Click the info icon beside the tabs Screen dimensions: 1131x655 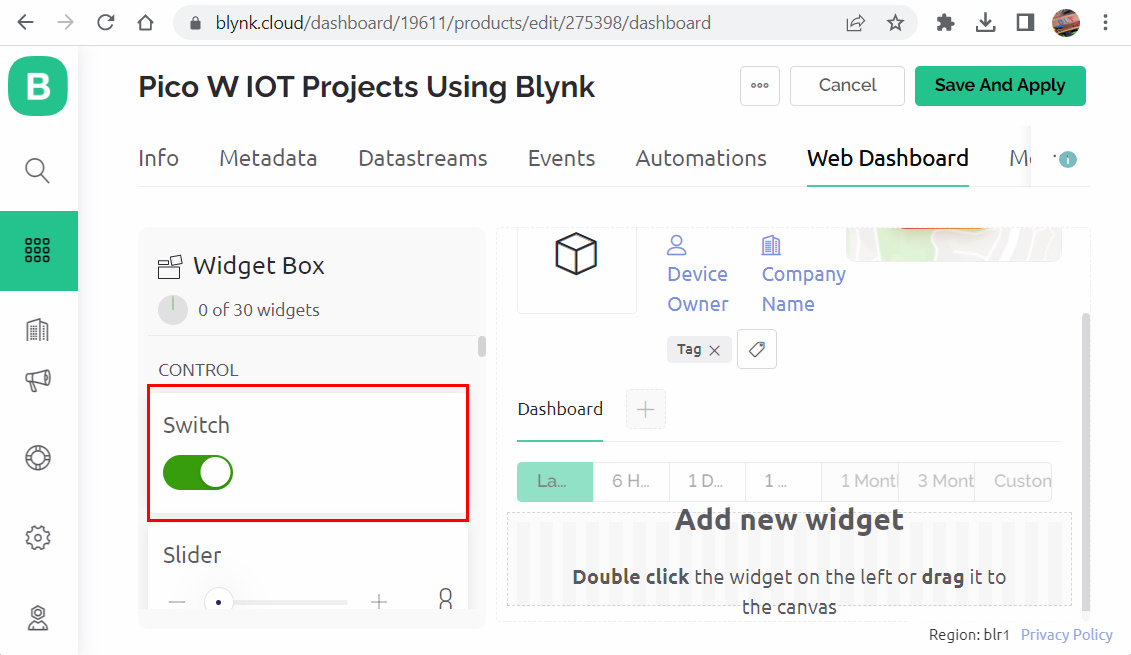(1068, 159)
